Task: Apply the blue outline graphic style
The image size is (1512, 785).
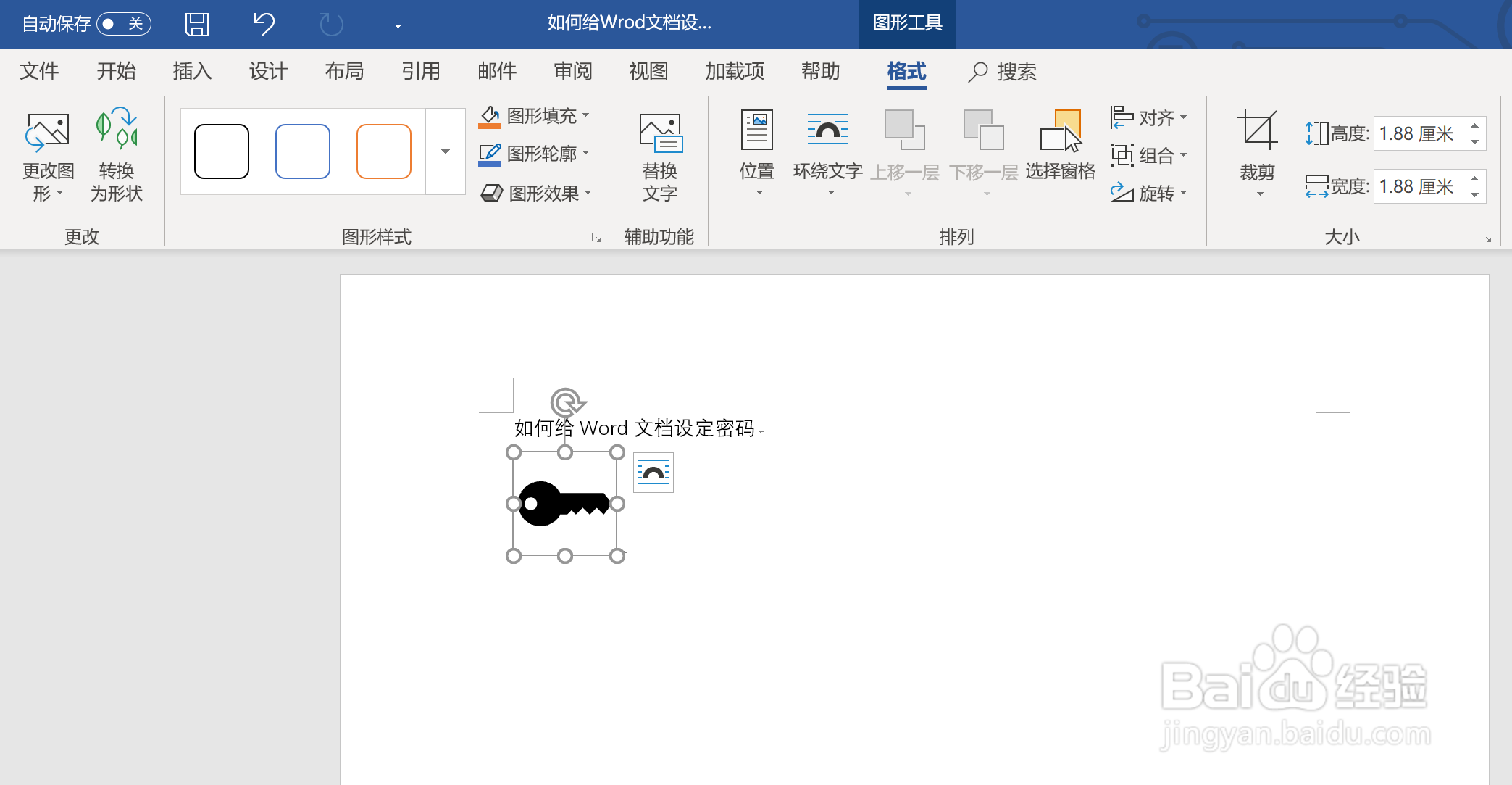Action: [303, 151]
